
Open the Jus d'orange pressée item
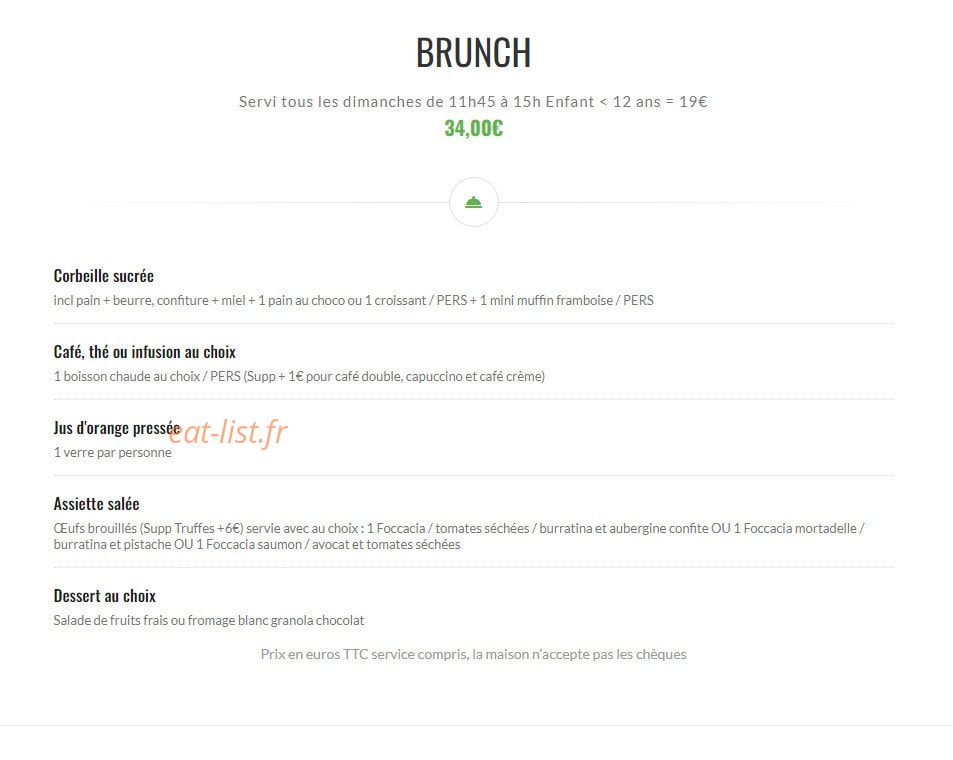[x=117, y=428]
